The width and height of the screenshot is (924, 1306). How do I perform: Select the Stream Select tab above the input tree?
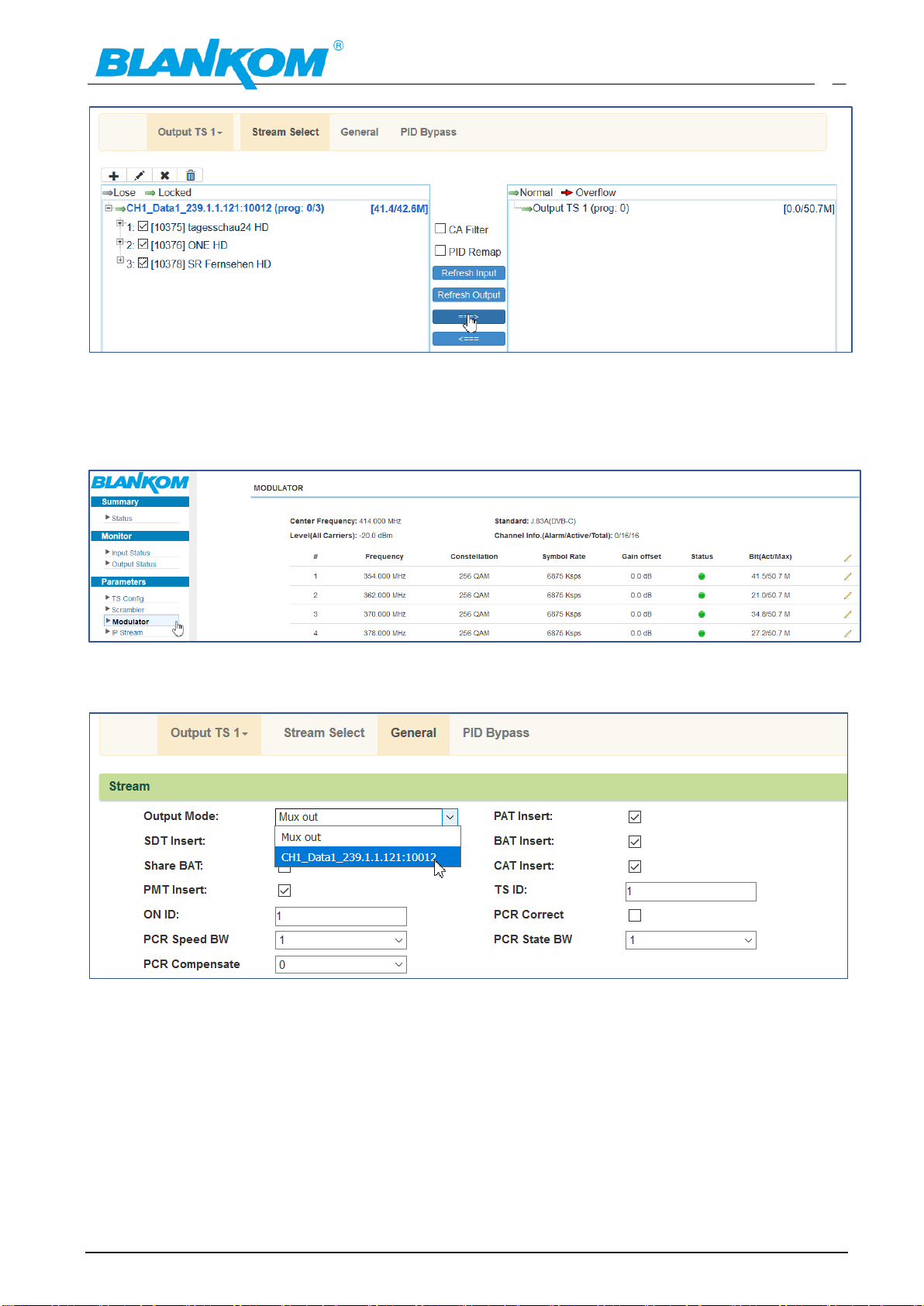pyautogui.click(x=285, y=132)
